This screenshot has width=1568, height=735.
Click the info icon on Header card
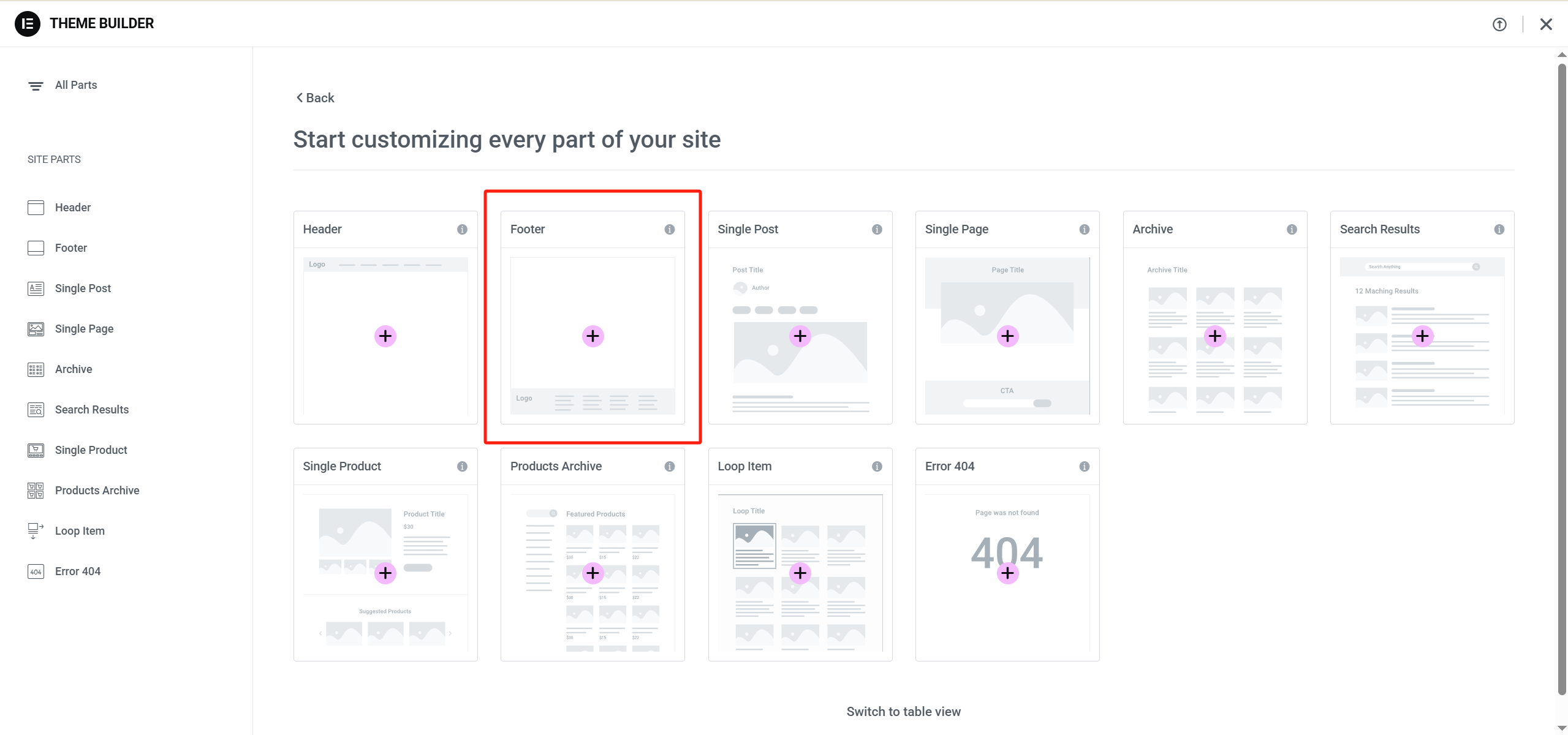pos(462,229)
